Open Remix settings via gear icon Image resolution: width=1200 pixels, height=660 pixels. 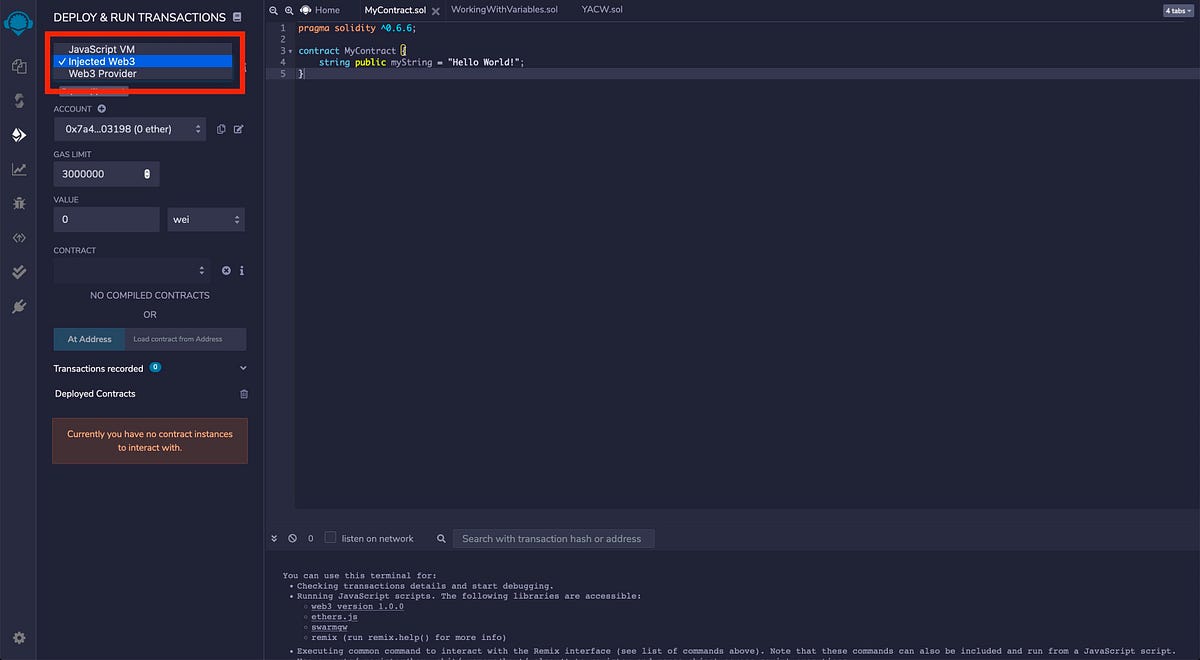tap(20, 637)
